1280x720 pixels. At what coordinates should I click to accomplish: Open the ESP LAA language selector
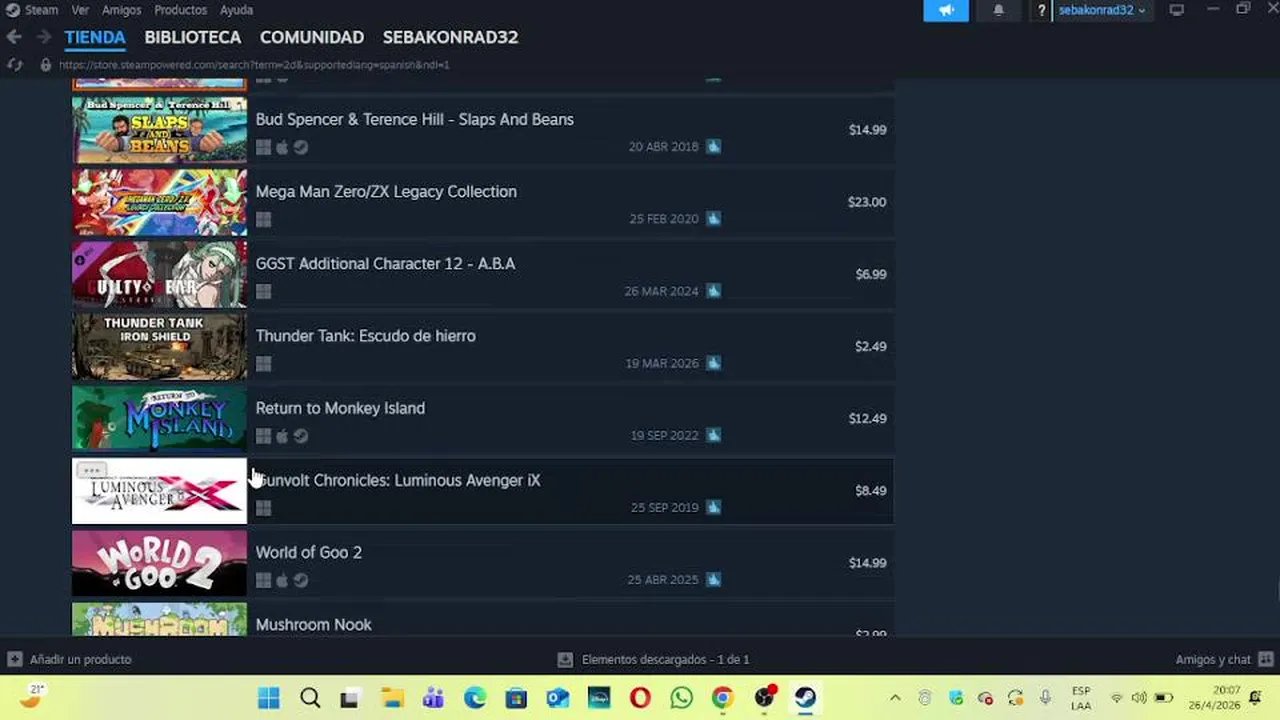tap(1081, 698)
